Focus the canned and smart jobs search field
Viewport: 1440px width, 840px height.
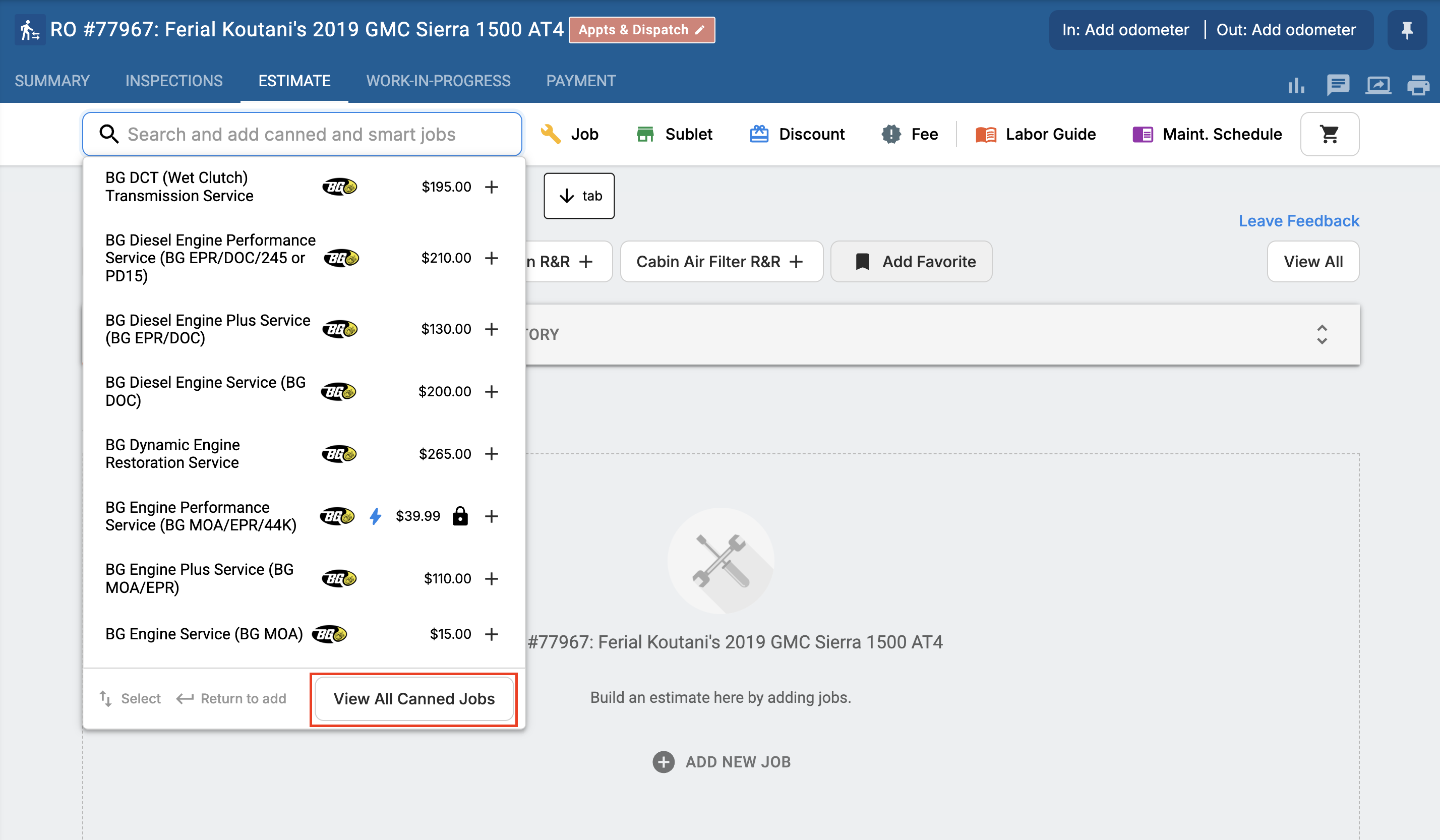pyautogui.click(x=303, y=134)
